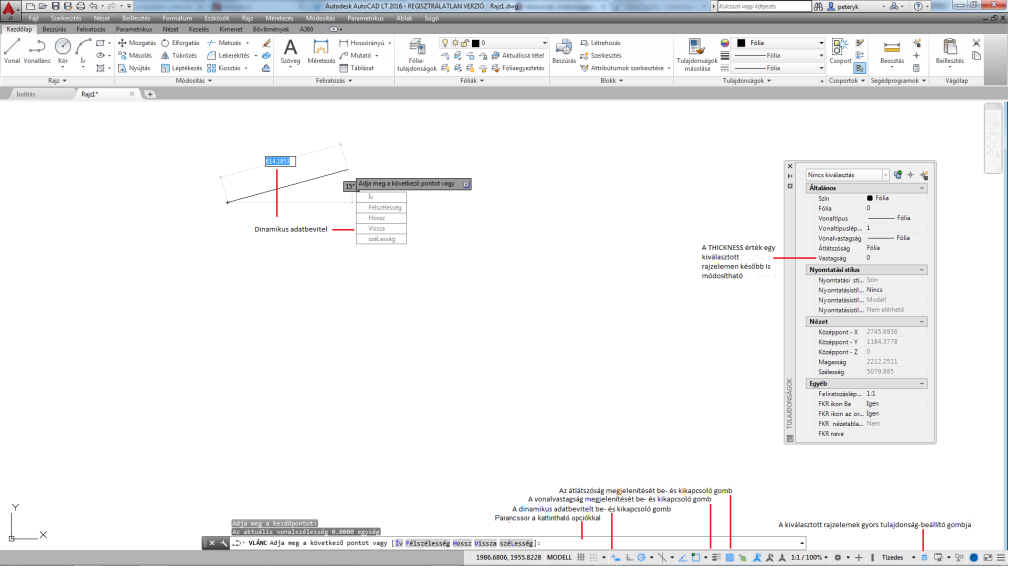The height and width of the screenshot is (568, 1009).
Task: Open the Szerkesztés menu
Action: pyautogui.click(x=66, y=18)
